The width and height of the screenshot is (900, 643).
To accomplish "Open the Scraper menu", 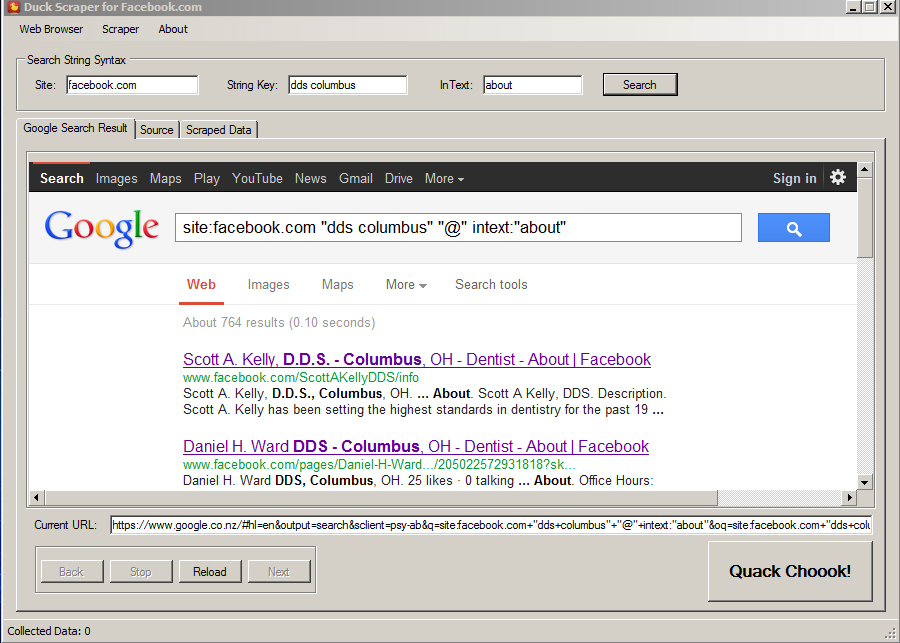I will (x=121, y=29).
